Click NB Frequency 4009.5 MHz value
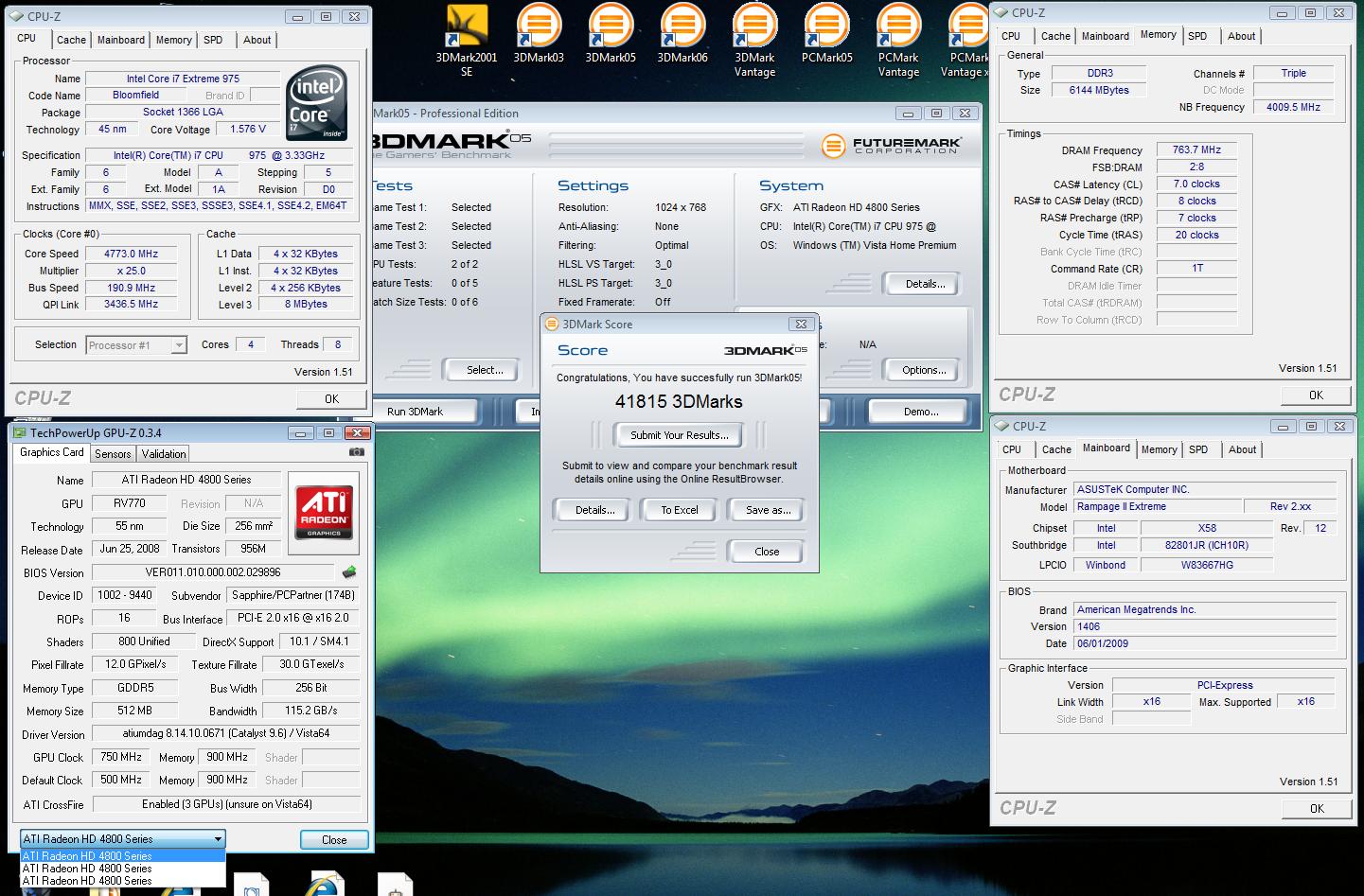This screenshot has width=1364, height=896. pos(1293,107)
